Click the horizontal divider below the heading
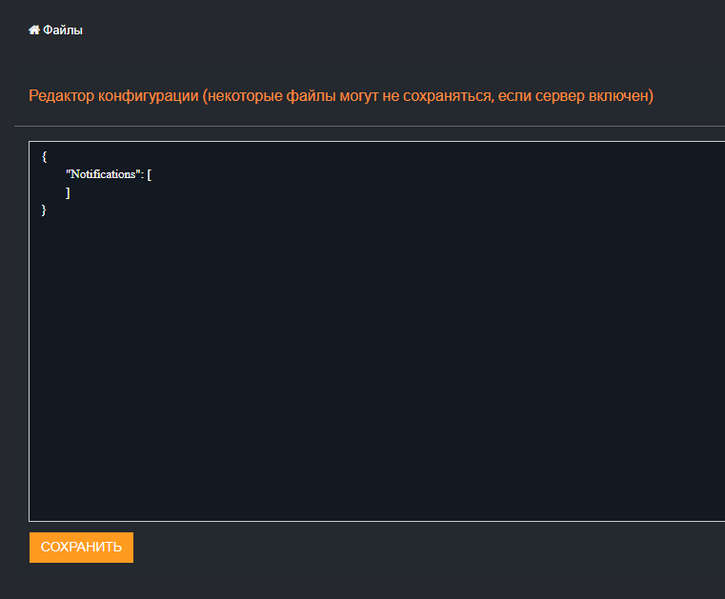This screenshot has height=599, width=725. tap(370, 127)
